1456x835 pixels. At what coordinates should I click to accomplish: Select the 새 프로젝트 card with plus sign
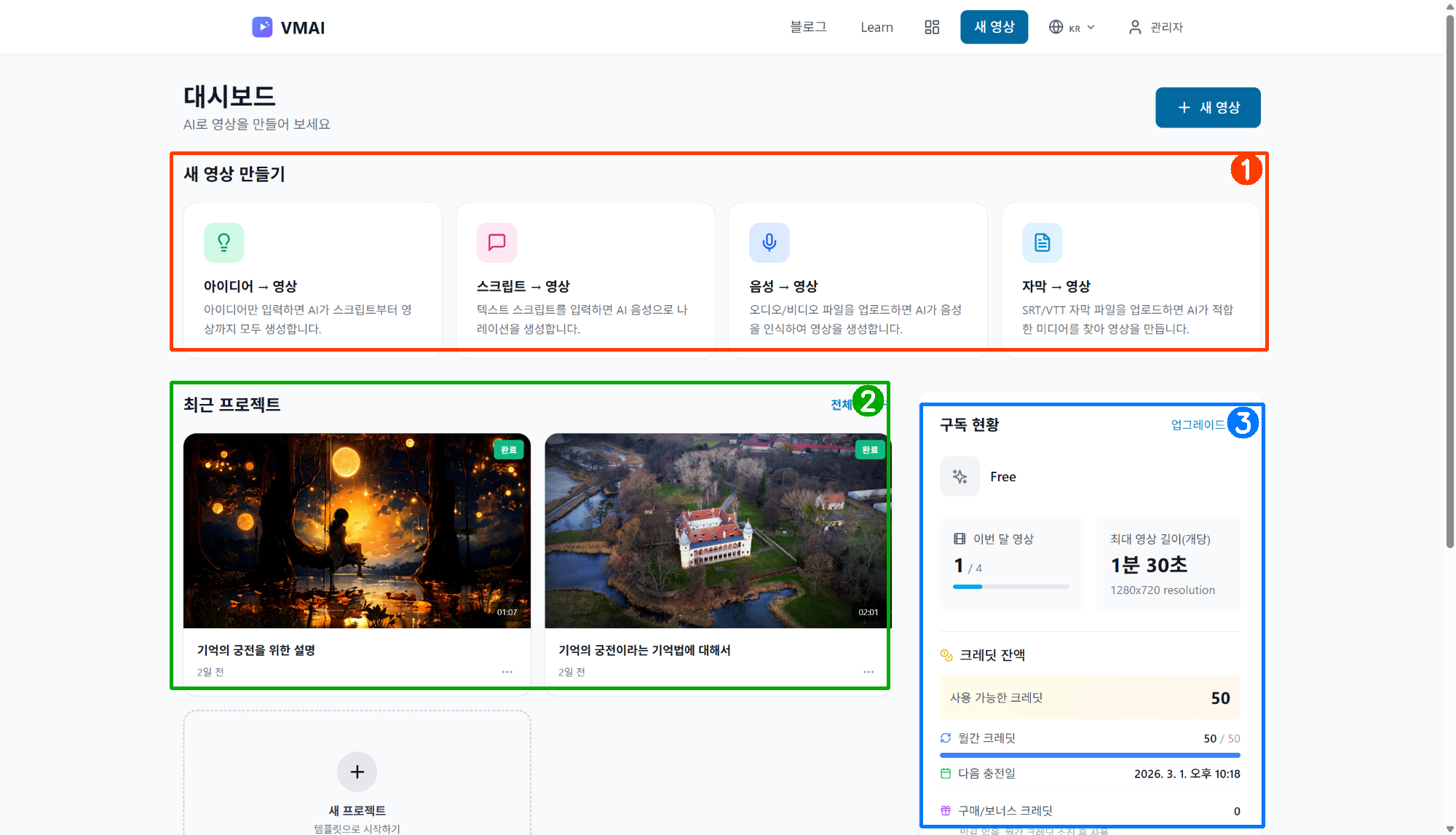pyautogui.click(x=357, y=772)
